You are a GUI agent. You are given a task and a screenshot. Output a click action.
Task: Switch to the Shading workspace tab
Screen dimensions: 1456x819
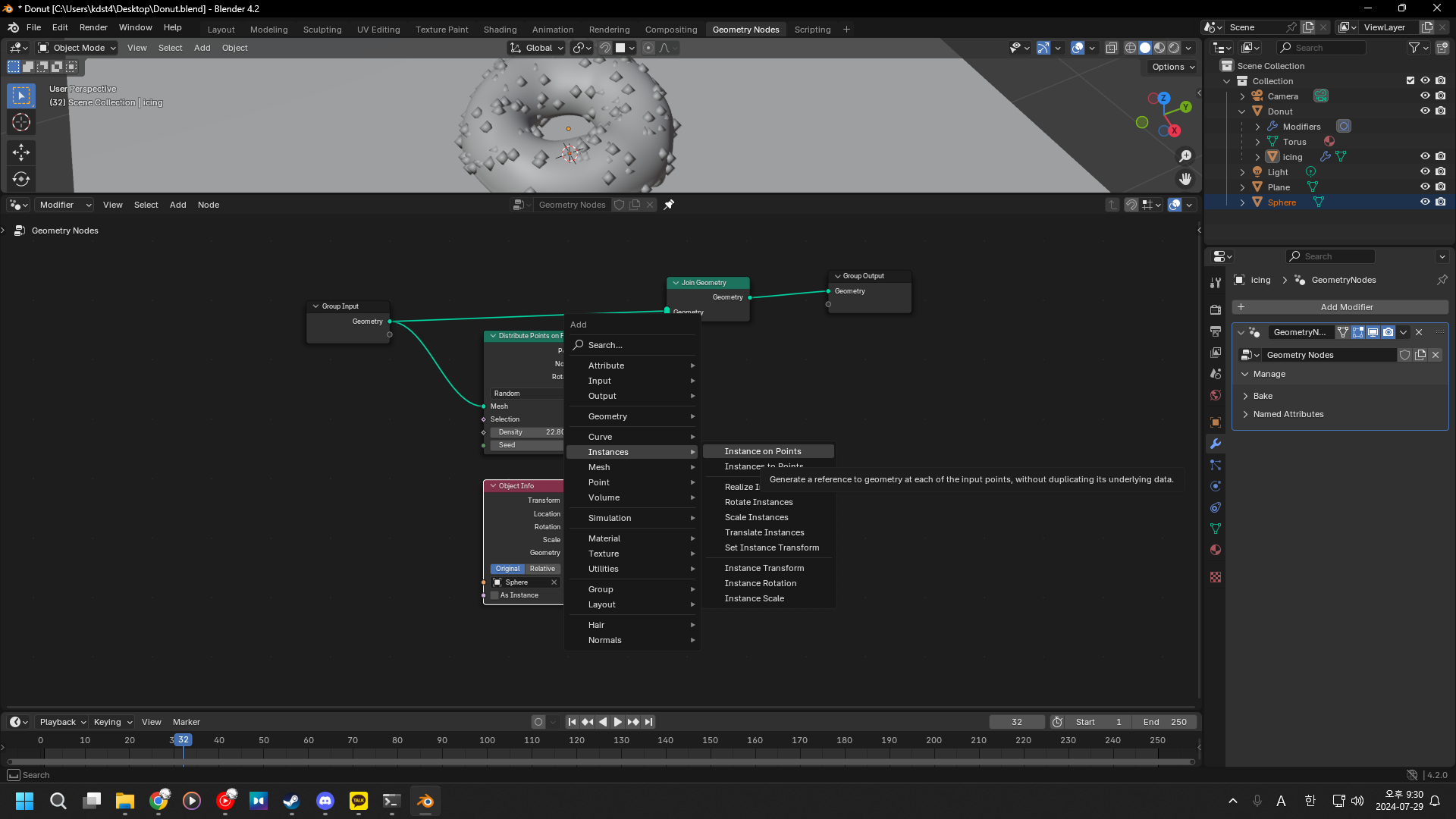500,30
